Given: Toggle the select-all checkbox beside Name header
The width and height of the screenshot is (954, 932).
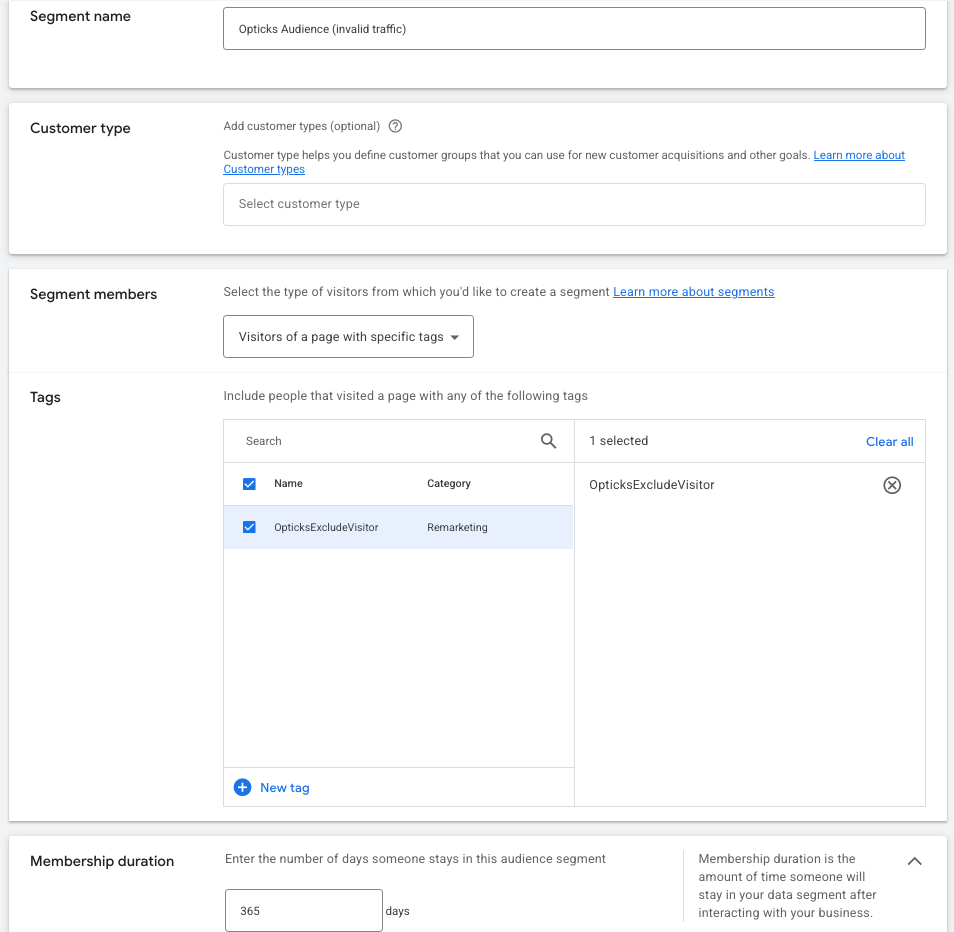Looking at the screenshot, I should click(250, 484).
